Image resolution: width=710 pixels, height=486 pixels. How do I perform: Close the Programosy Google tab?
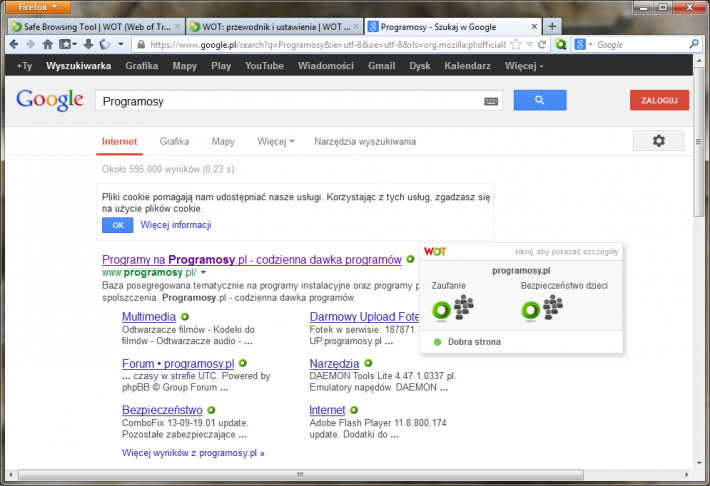[x=534, y=27]
